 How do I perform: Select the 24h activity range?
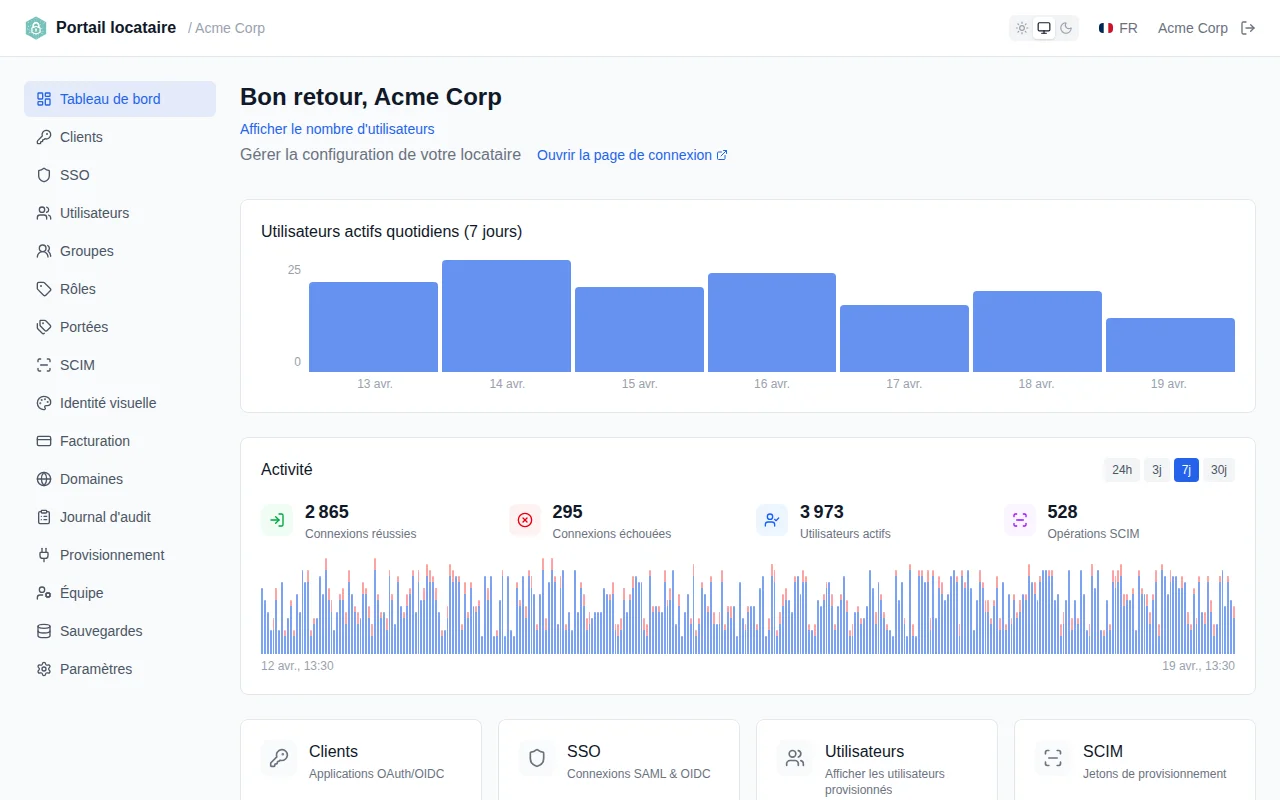coord(1122,470)
